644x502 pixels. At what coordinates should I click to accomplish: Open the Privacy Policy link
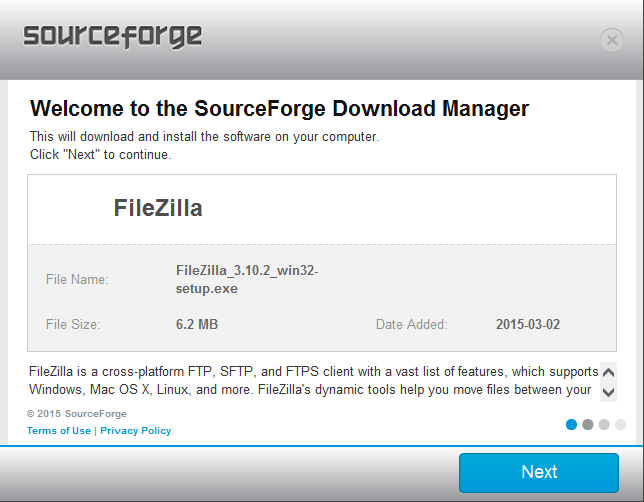(136, 431)
